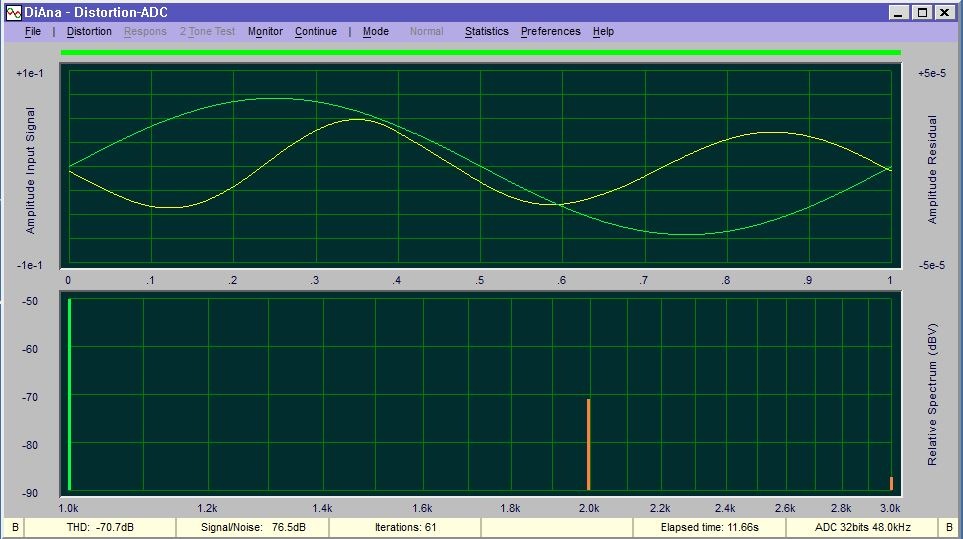Click the DiAna application icon in title bar
This screenshot has width=963, height=539.
tap(14, 12)
